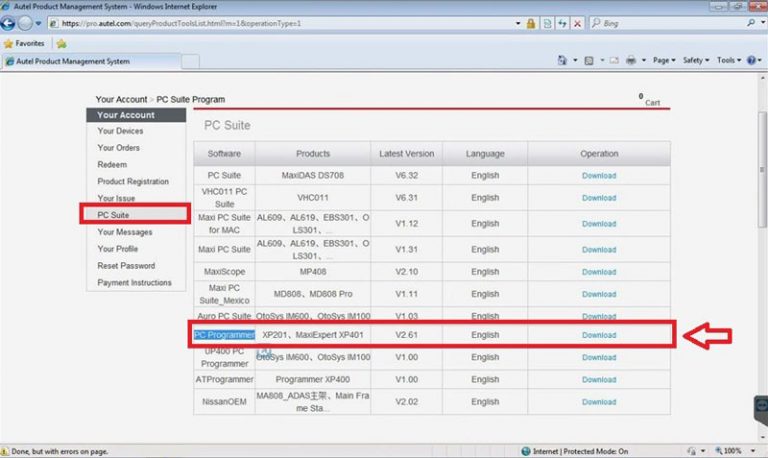Image resolution: width=768 pixels, height=458 pixels.
Task: Go back using the browser Back arrow
Action: point(8,23)
